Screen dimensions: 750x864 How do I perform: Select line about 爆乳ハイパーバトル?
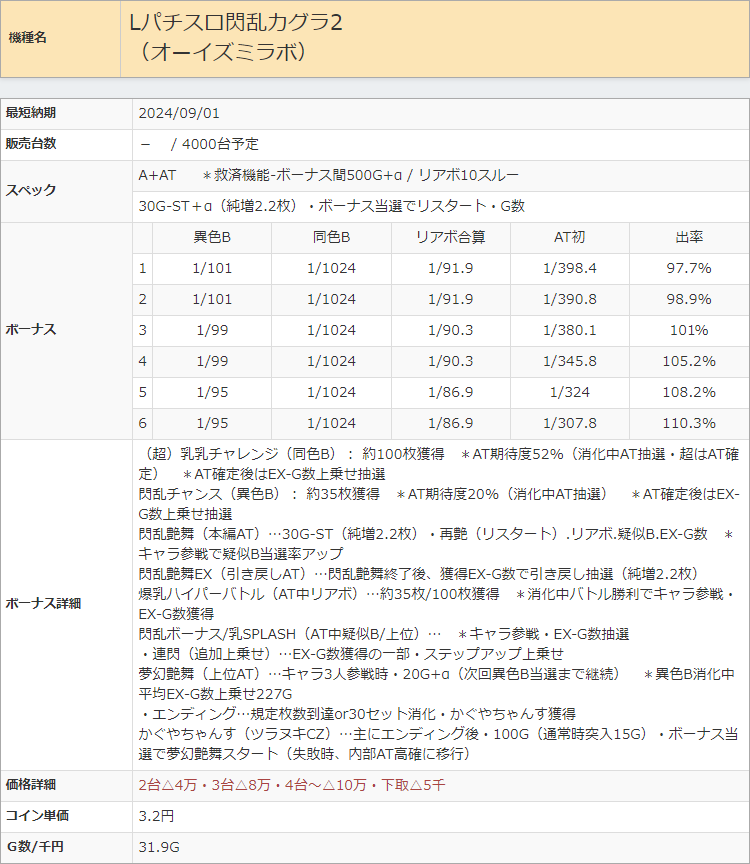(436, 604)
